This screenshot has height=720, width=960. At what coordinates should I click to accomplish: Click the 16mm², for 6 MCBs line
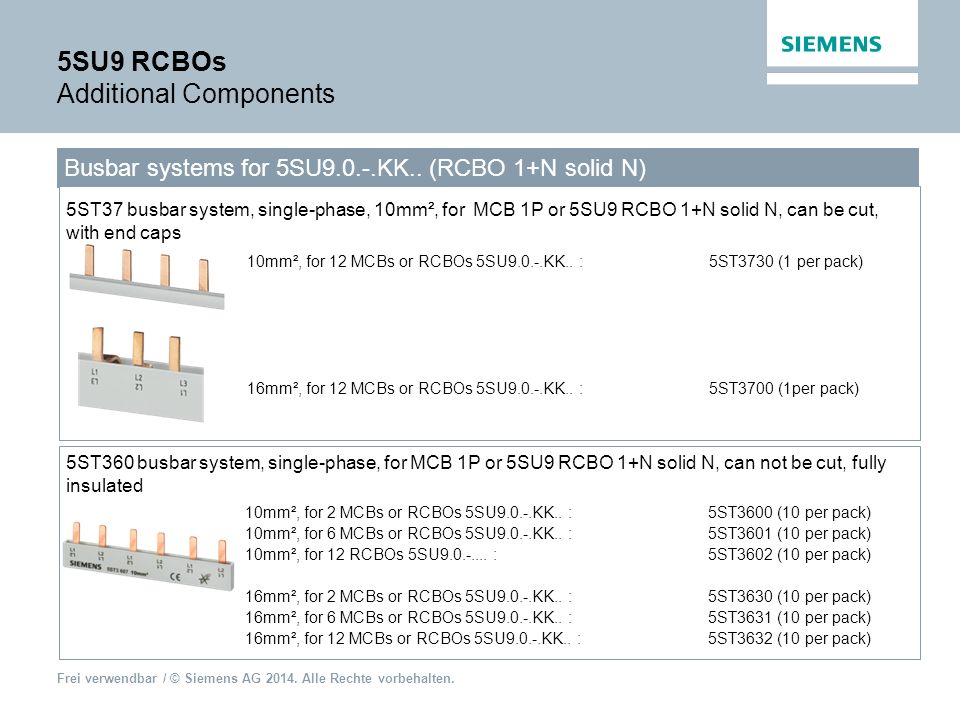tap(408, 617)
